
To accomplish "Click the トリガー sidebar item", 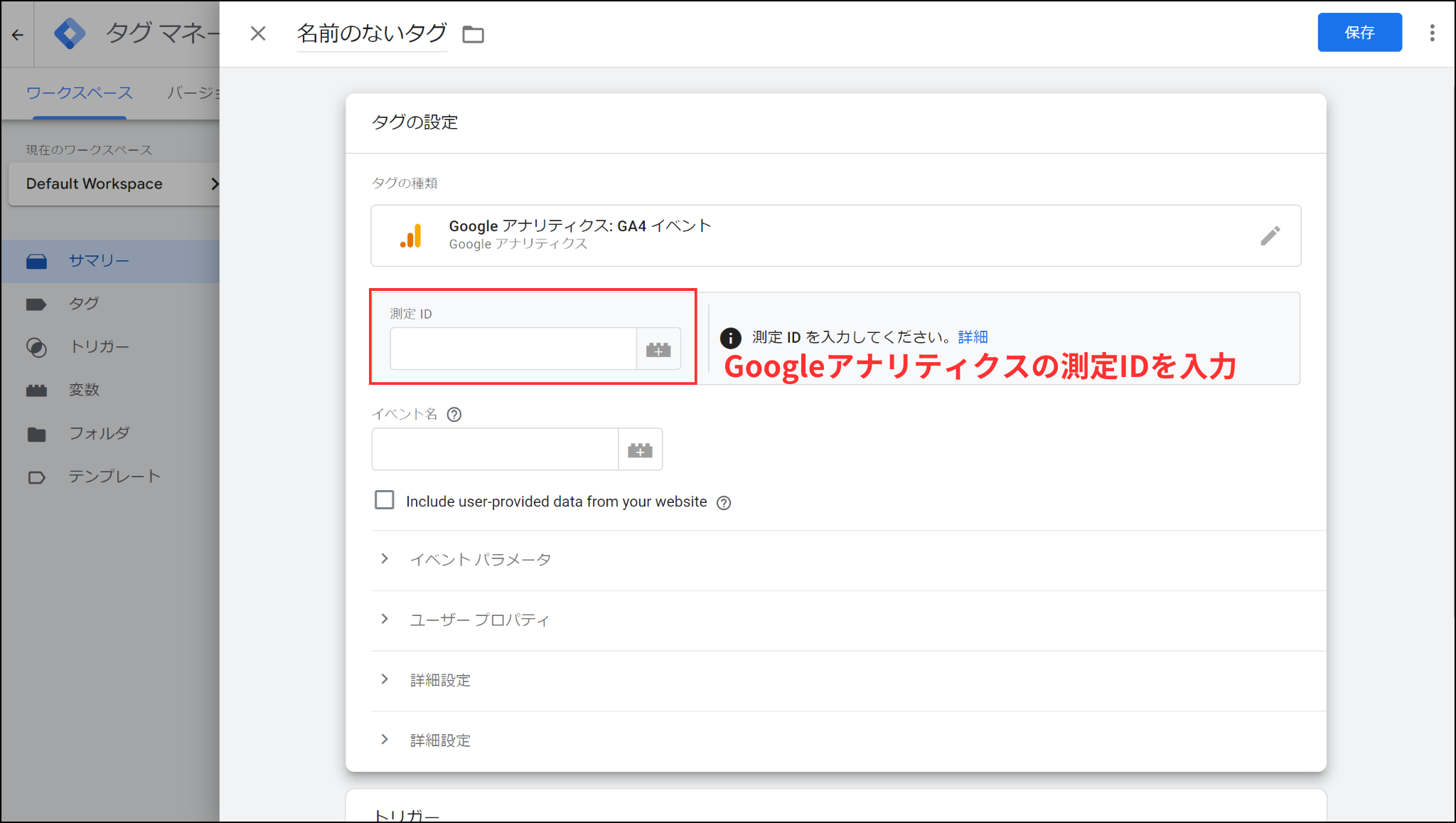I will pyautogui.click(x=111, y=347).
